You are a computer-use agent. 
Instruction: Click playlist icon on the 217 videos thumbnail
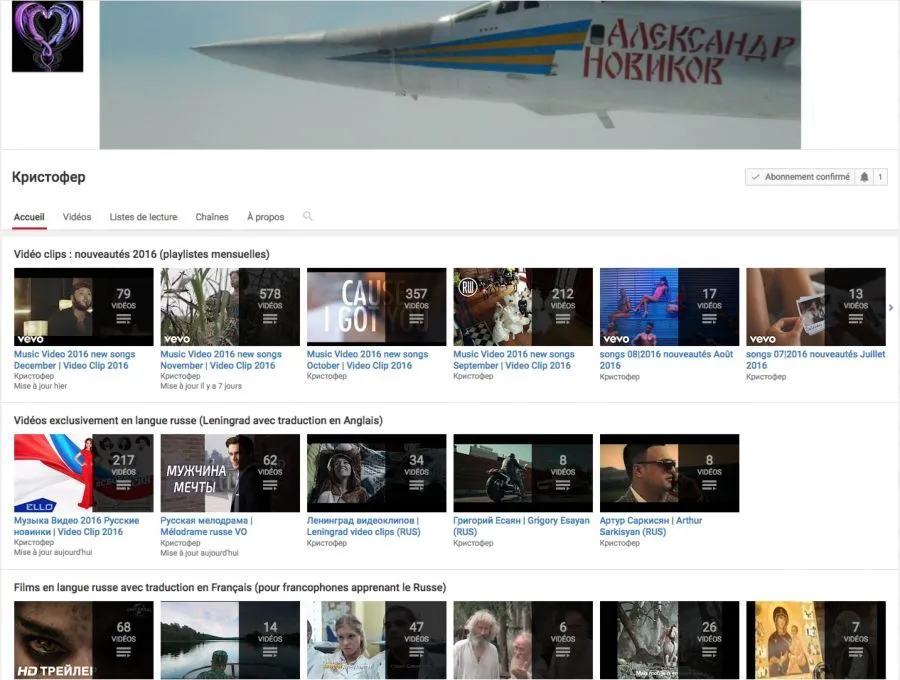pyautogui.click(x=124, y=486)
